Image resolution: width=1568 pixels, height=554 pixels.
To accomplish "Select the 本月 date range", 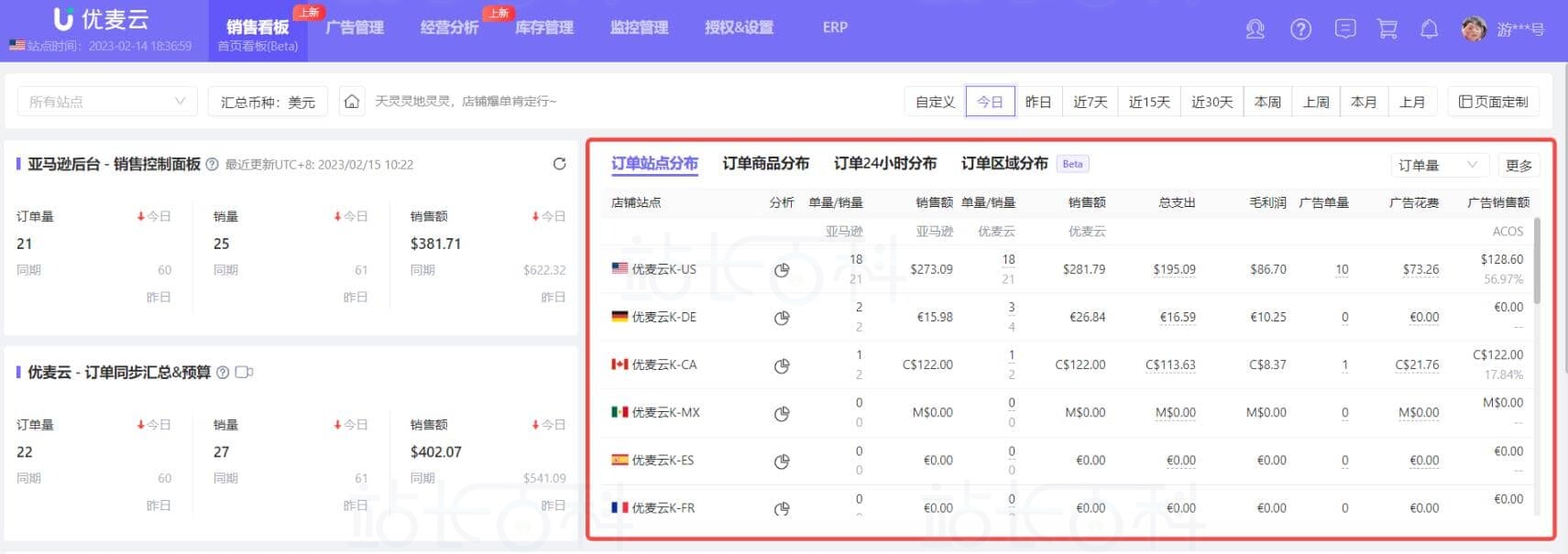I will coord(1364,102).
